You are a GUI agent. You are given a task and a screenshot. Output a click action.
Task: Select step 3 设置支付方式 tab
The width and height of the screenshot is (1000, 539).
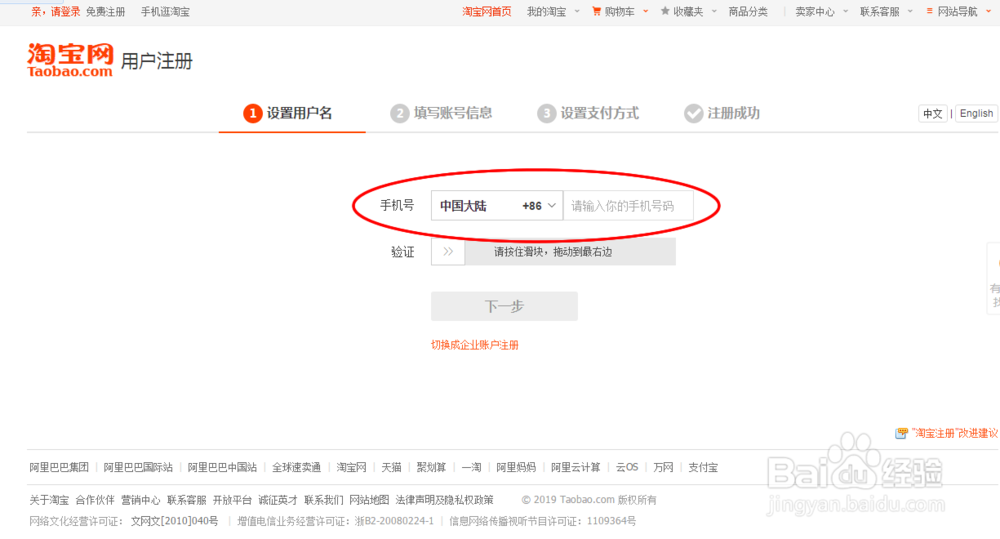coord(587,114)
